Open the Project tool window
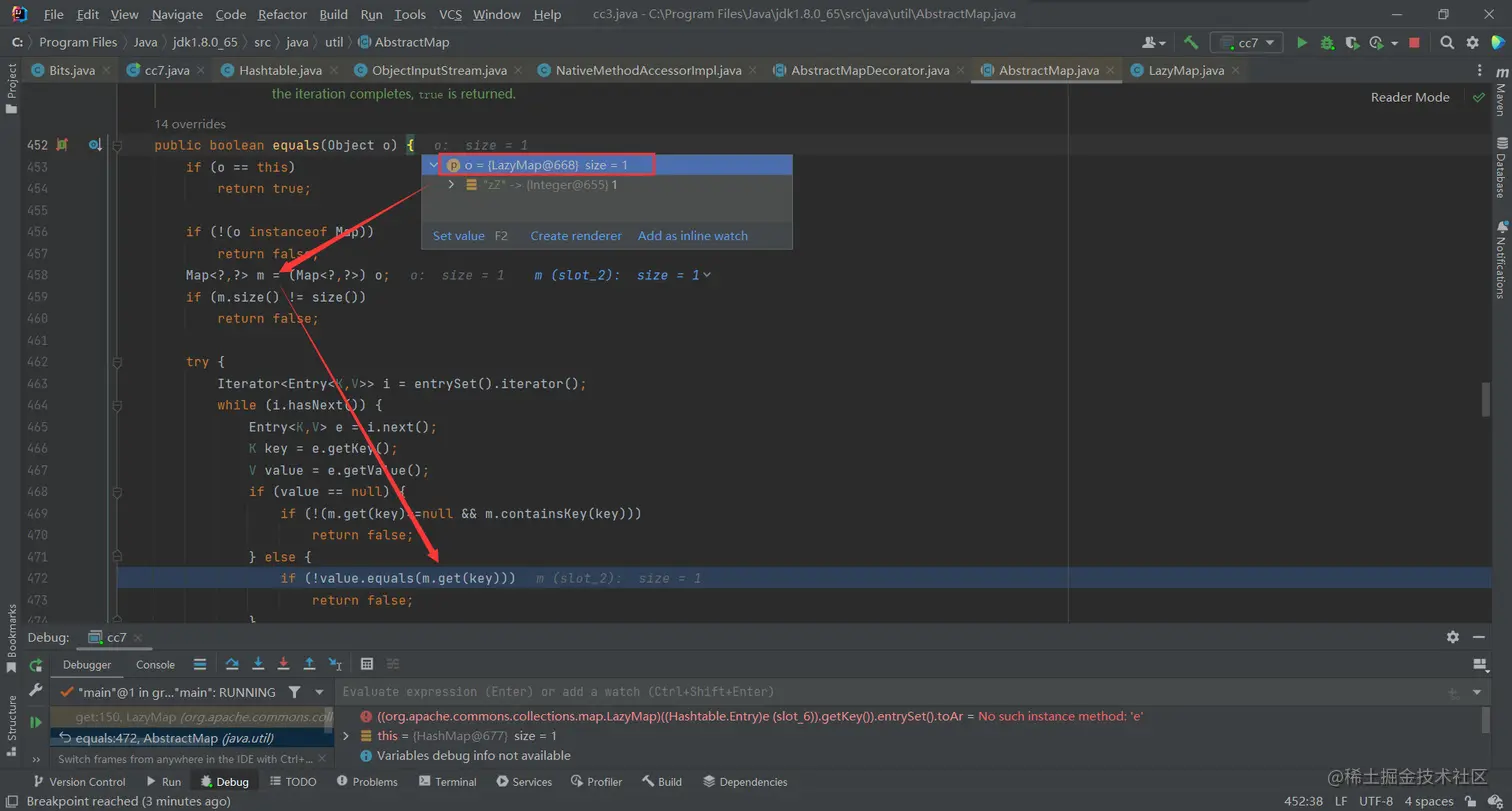This screenshot has width=1512, height=811. [x=11, y=88]
